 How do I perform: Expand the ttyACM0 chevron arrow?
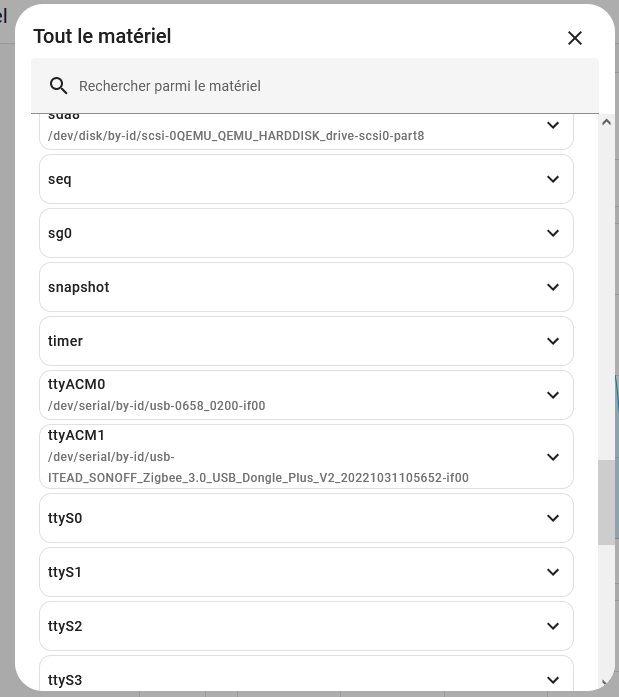(553, 395)
